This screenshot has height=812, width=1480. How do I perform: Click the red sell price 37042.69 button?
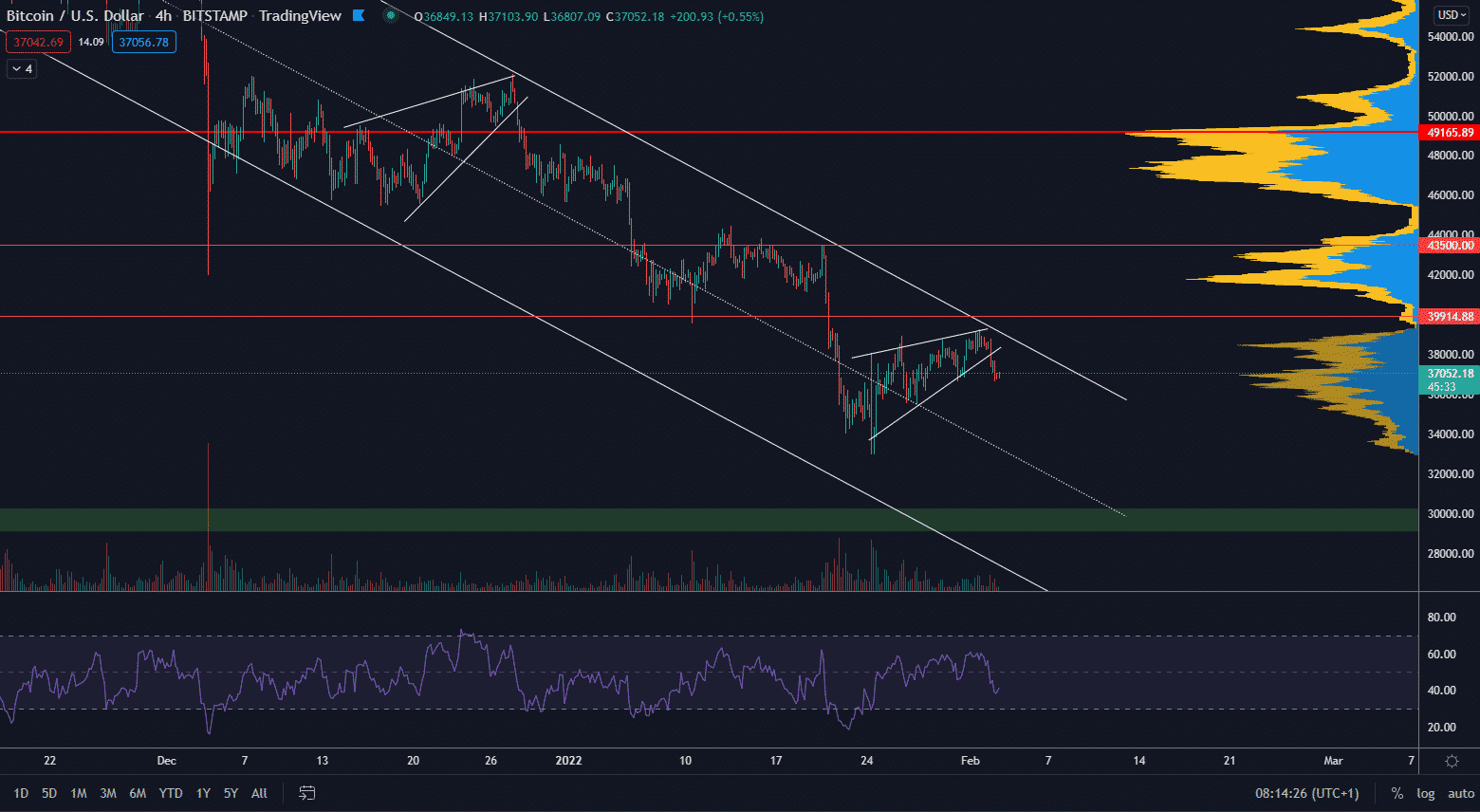pos(39,42)
